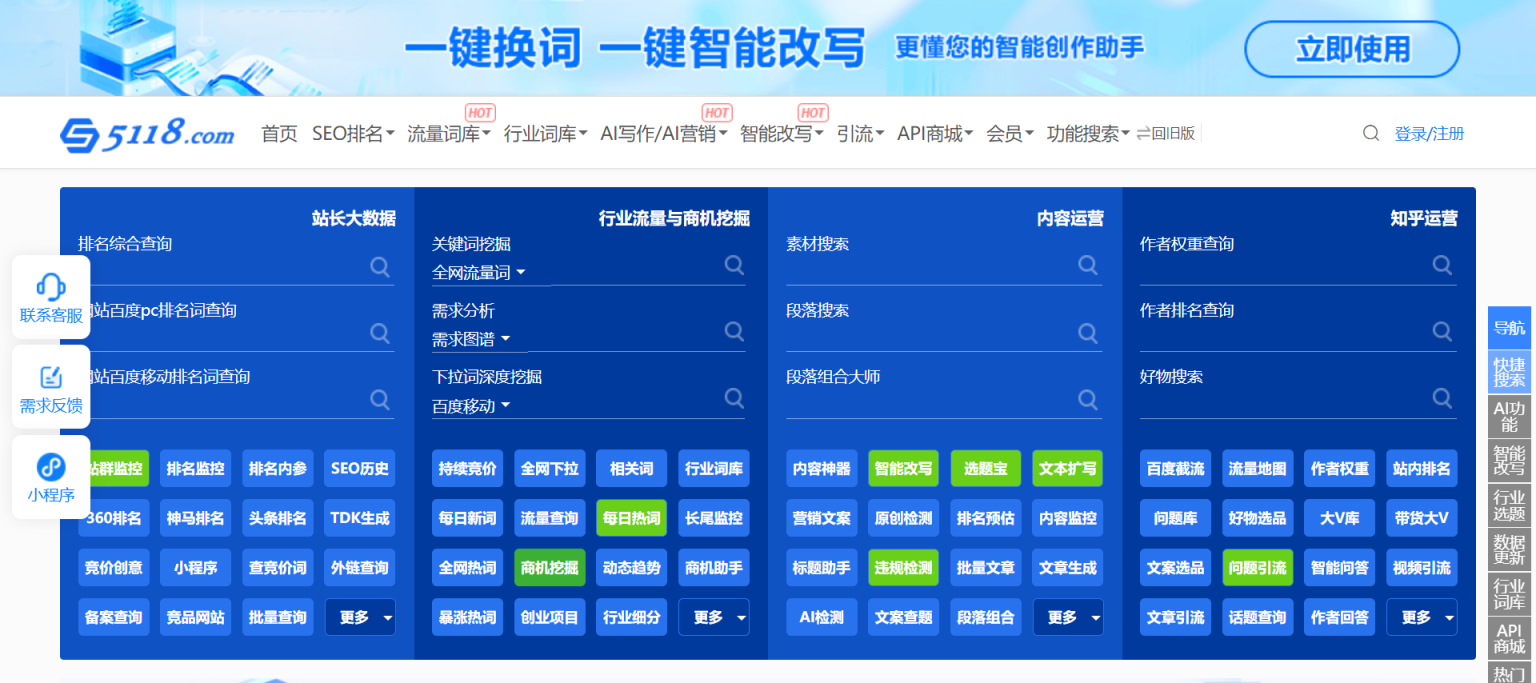The width and height of the screenshot is (1536, 683).
Task: Click the magnifier in the 作者权重查询 field
Action: 1441,265
